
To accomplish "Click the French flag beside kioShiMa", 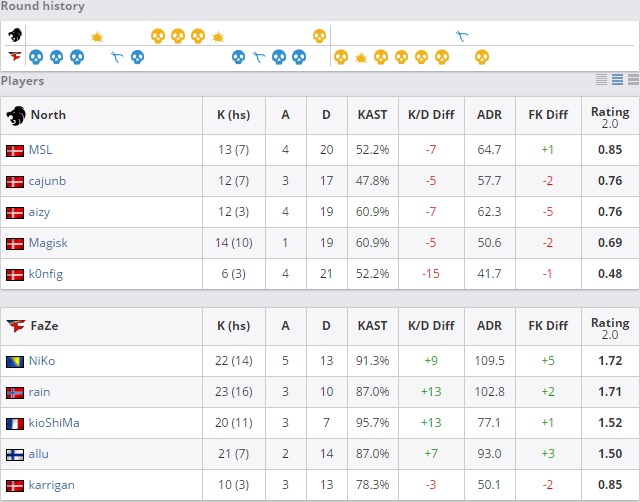I will tap(15, 423).
